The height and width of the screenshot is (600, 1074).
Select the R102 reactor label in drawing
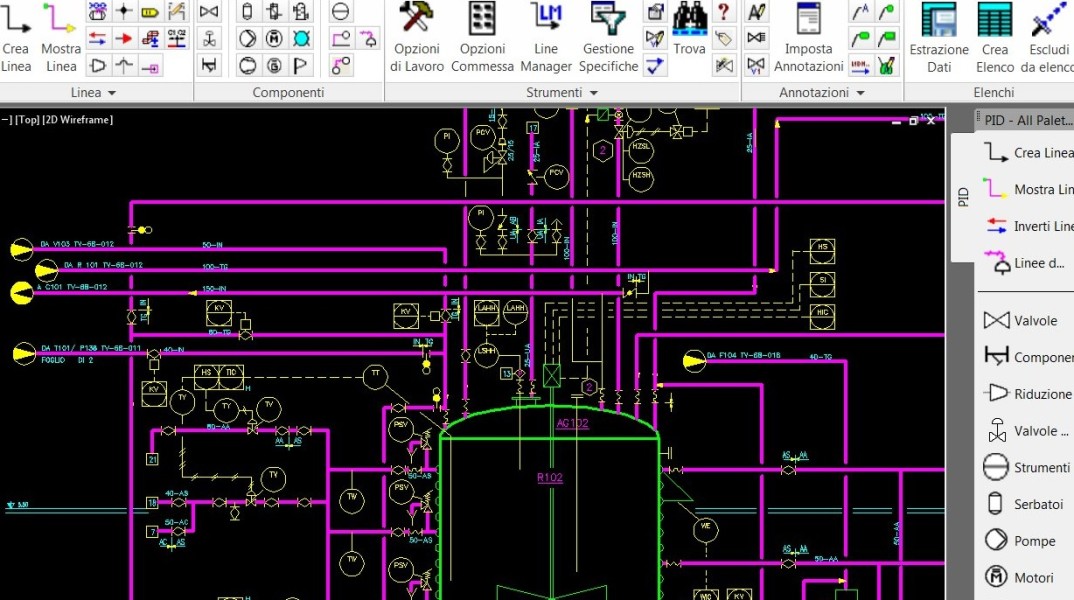(550, 478)
